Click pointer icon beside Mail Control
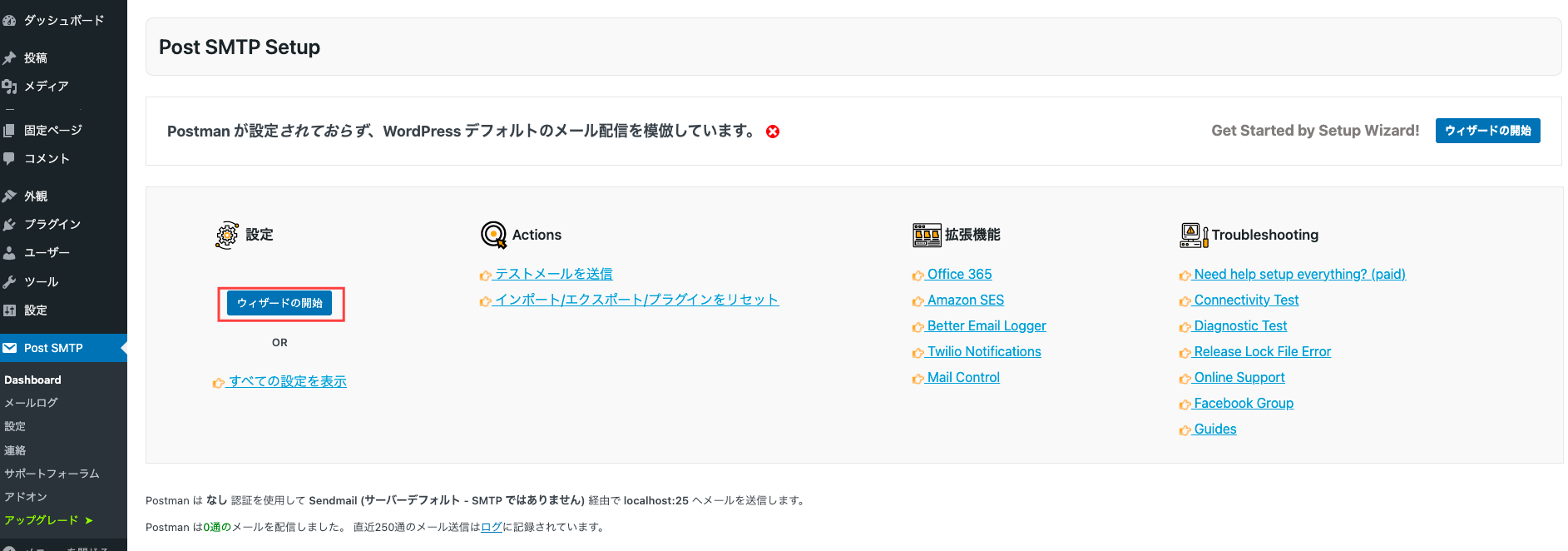 click(x=918, y=379)
